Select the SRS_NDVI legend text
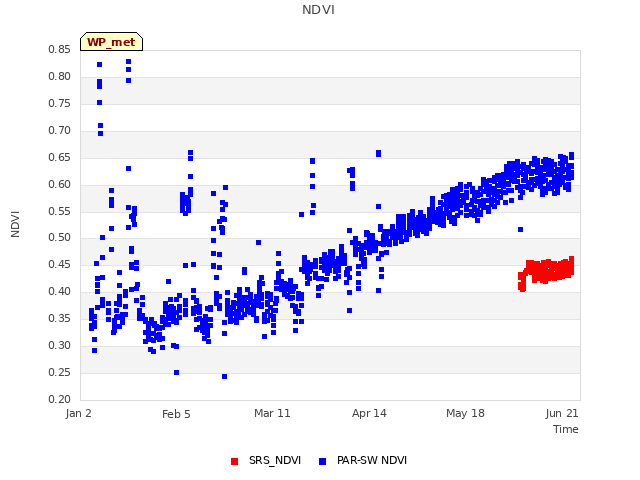Viewport: 640px width, 480px height. [275, 460]
